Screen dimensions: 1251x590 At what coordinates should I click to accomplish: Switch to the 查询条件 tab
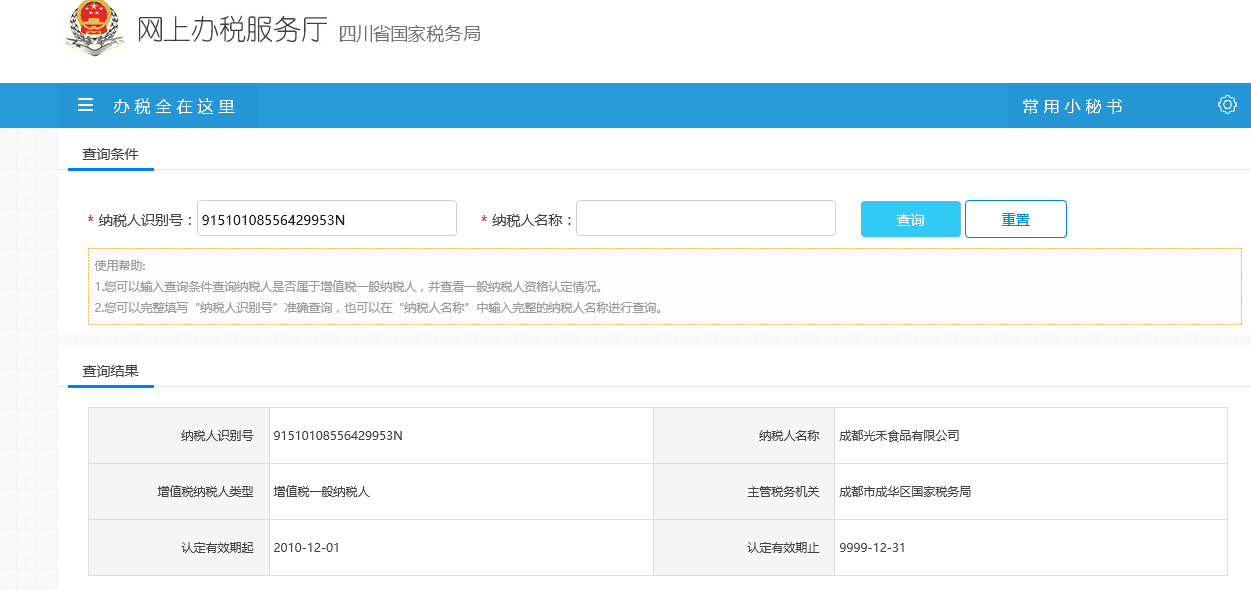(x=110, y=154)
